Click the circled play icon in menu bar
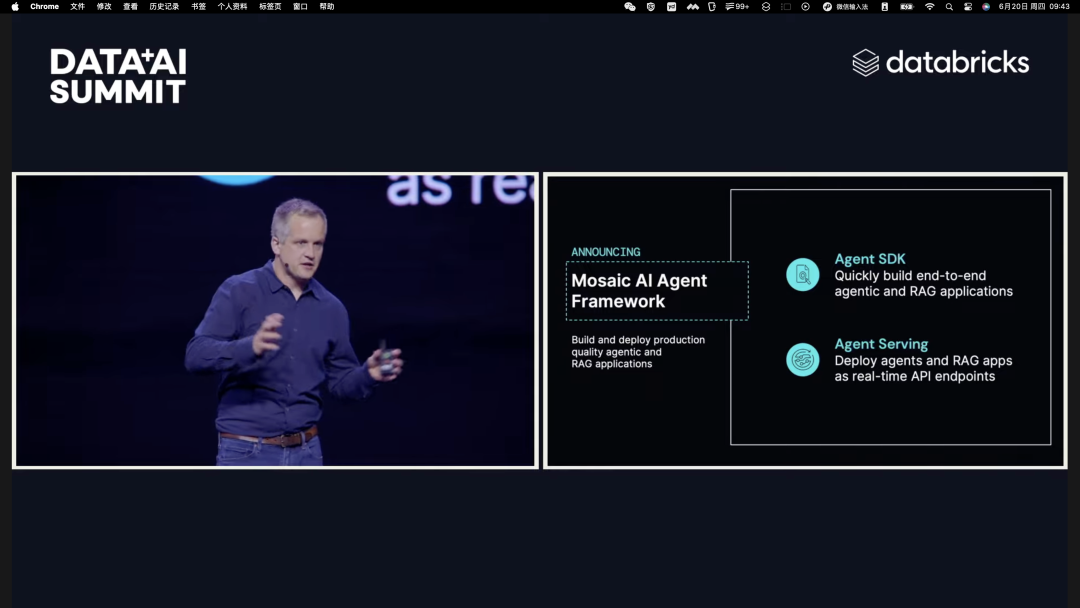1080x608 pixels. [x=805, y=6]
